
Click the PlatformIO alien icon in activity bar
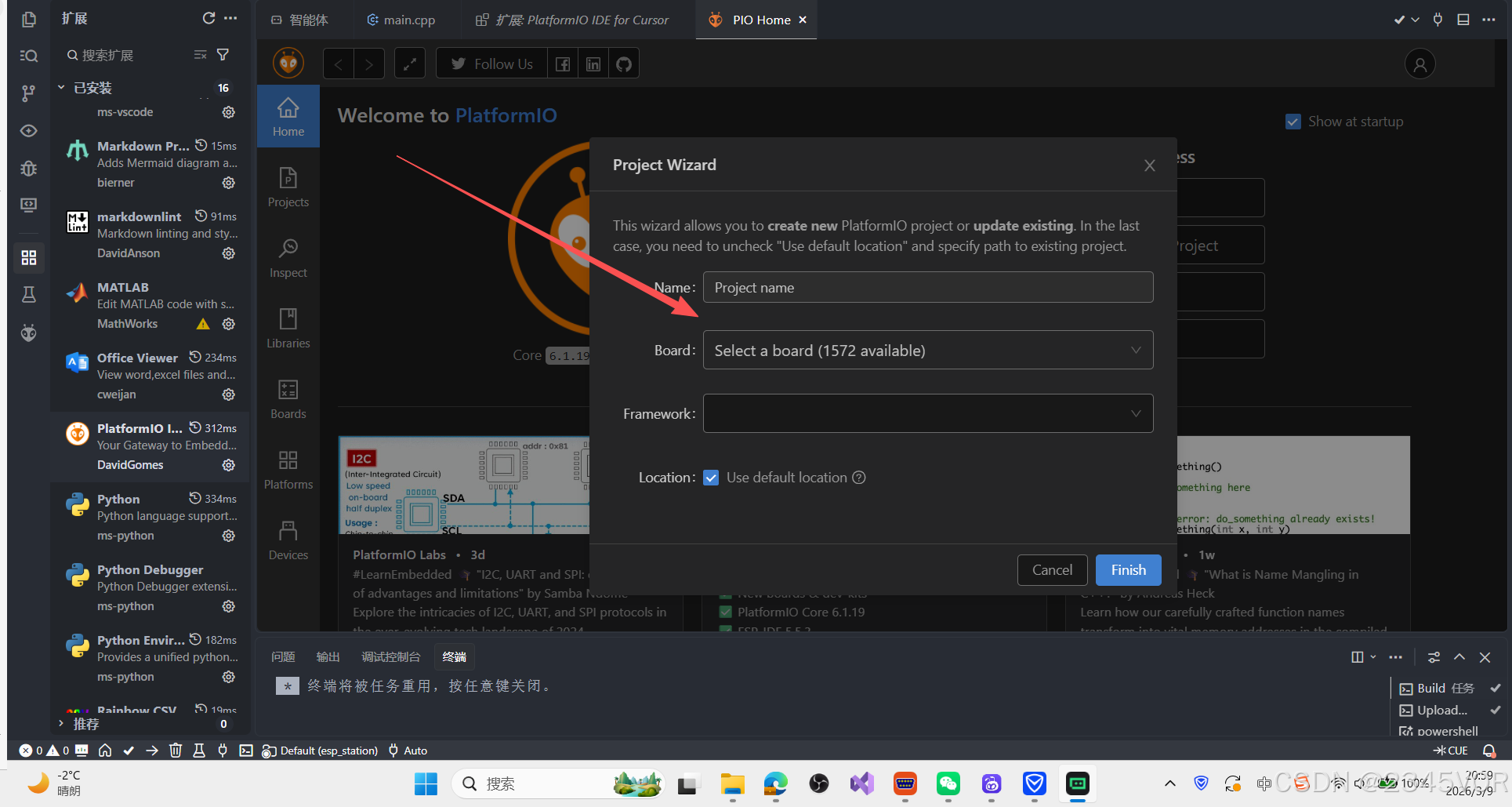(29, 333)
